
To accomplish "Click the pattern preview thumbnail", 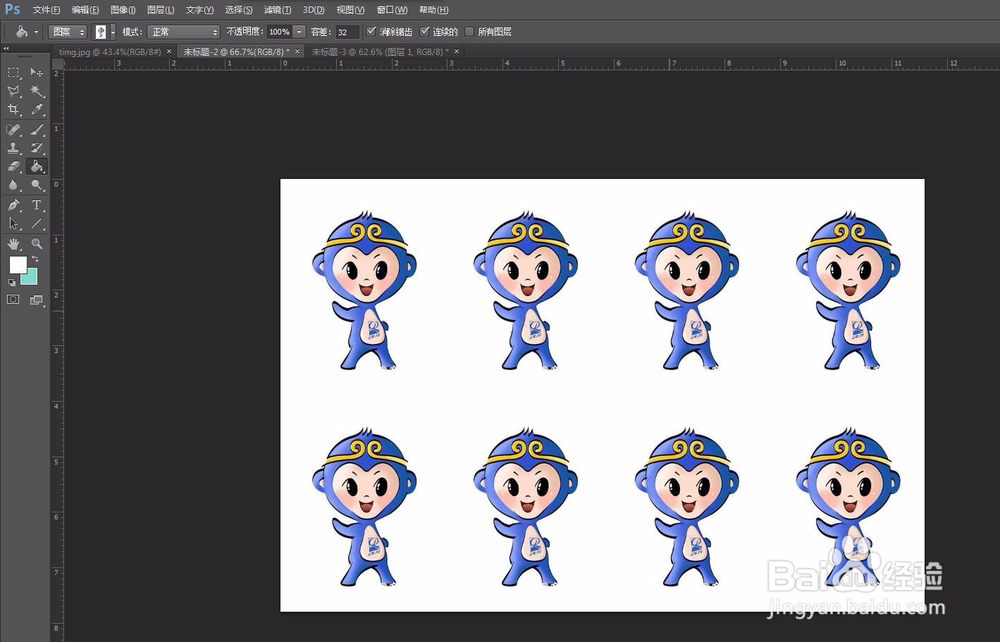I will coord(101,32).
